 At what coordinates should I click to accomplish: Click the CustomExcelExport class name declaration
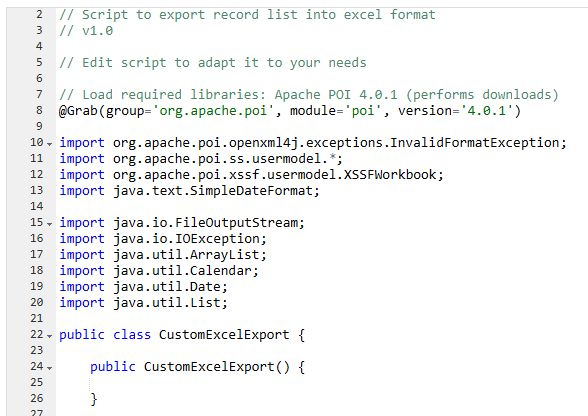[224, 335]
